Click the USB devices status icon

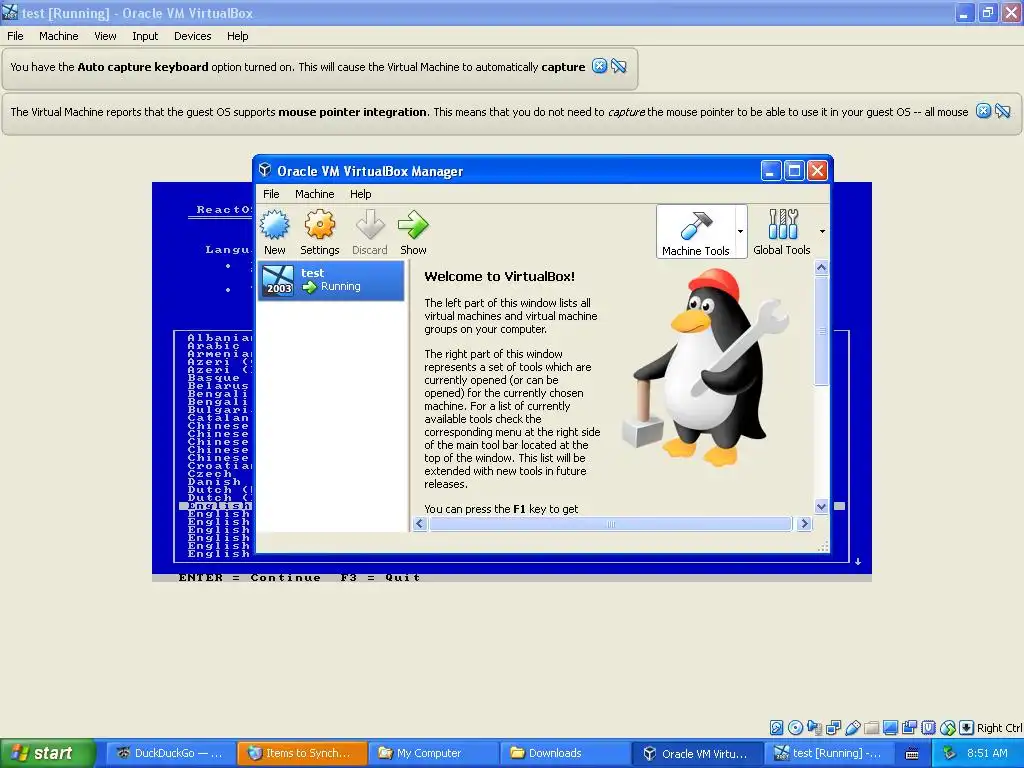point(853,728)
